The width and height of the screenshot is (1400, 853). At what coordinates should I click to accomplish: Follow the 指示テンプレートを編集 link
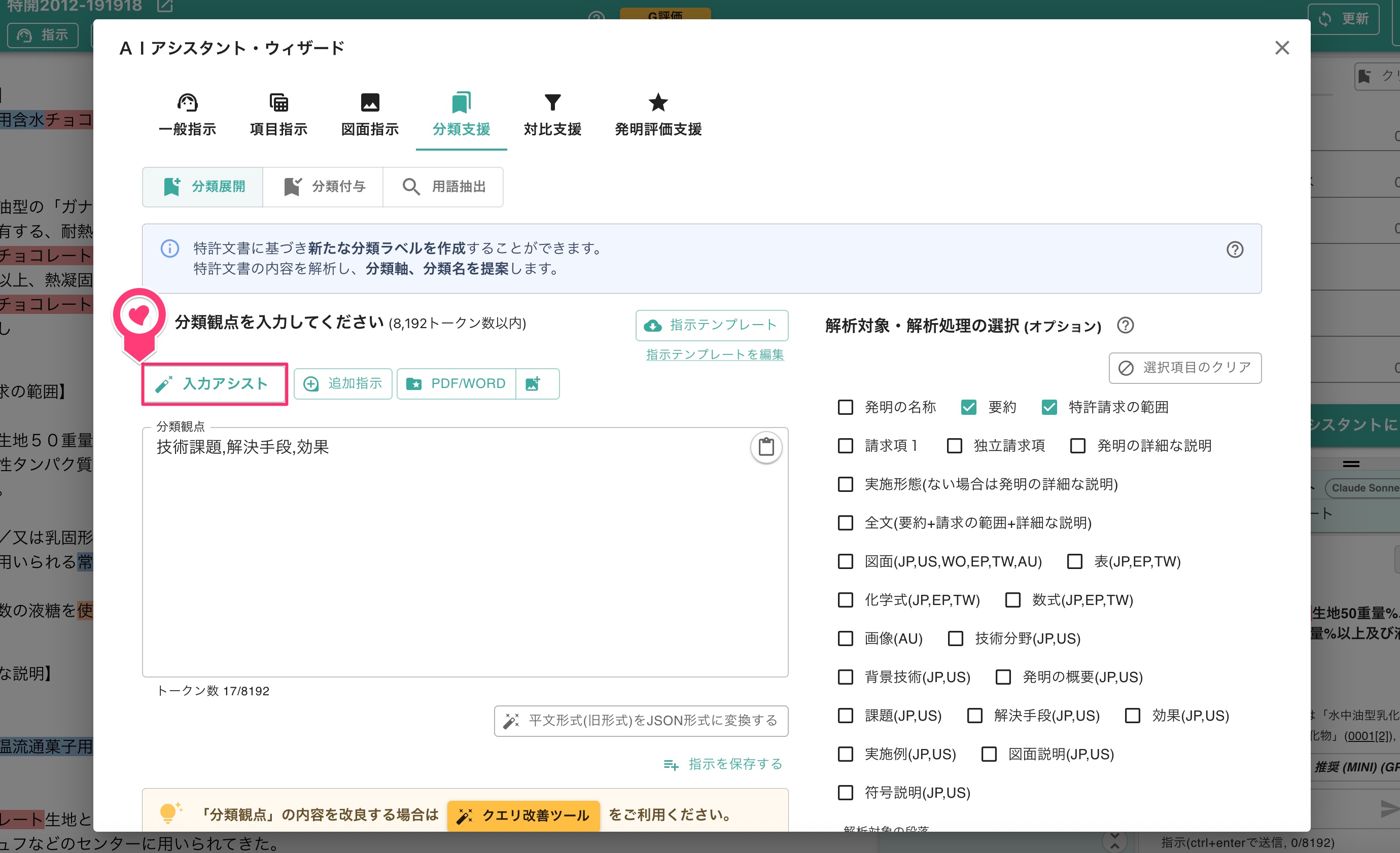click(715, 354)
